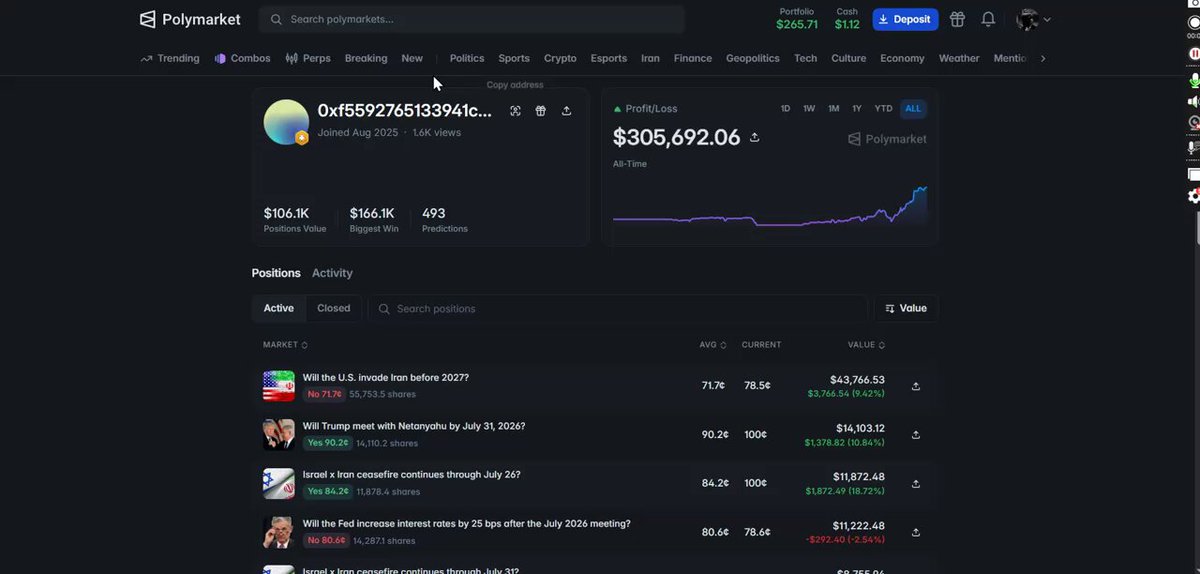
Task: Share the Trump meet Netanyahu position
Action: point(916,435)
